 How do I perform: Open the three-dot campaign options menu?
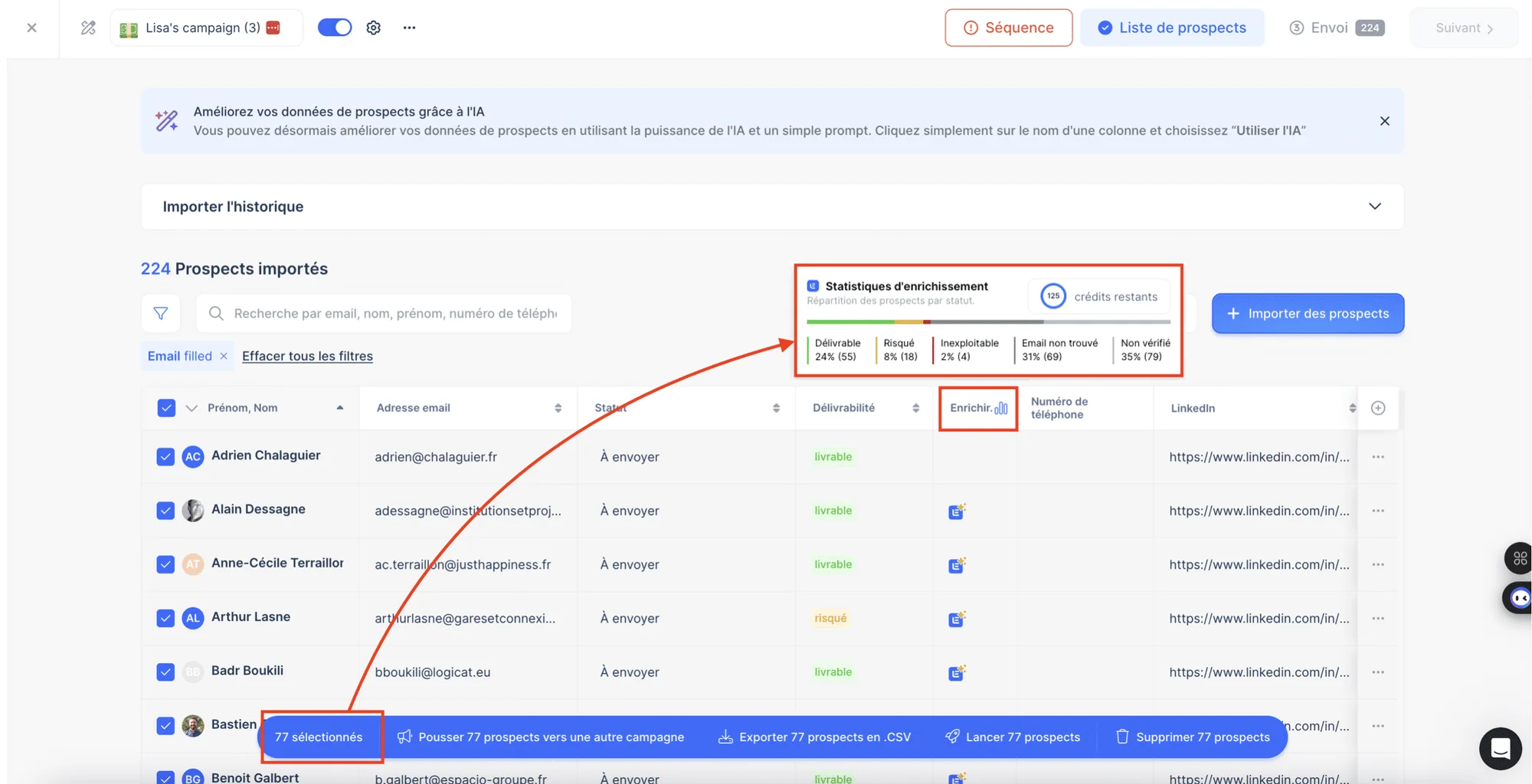[x=409, y=28]
